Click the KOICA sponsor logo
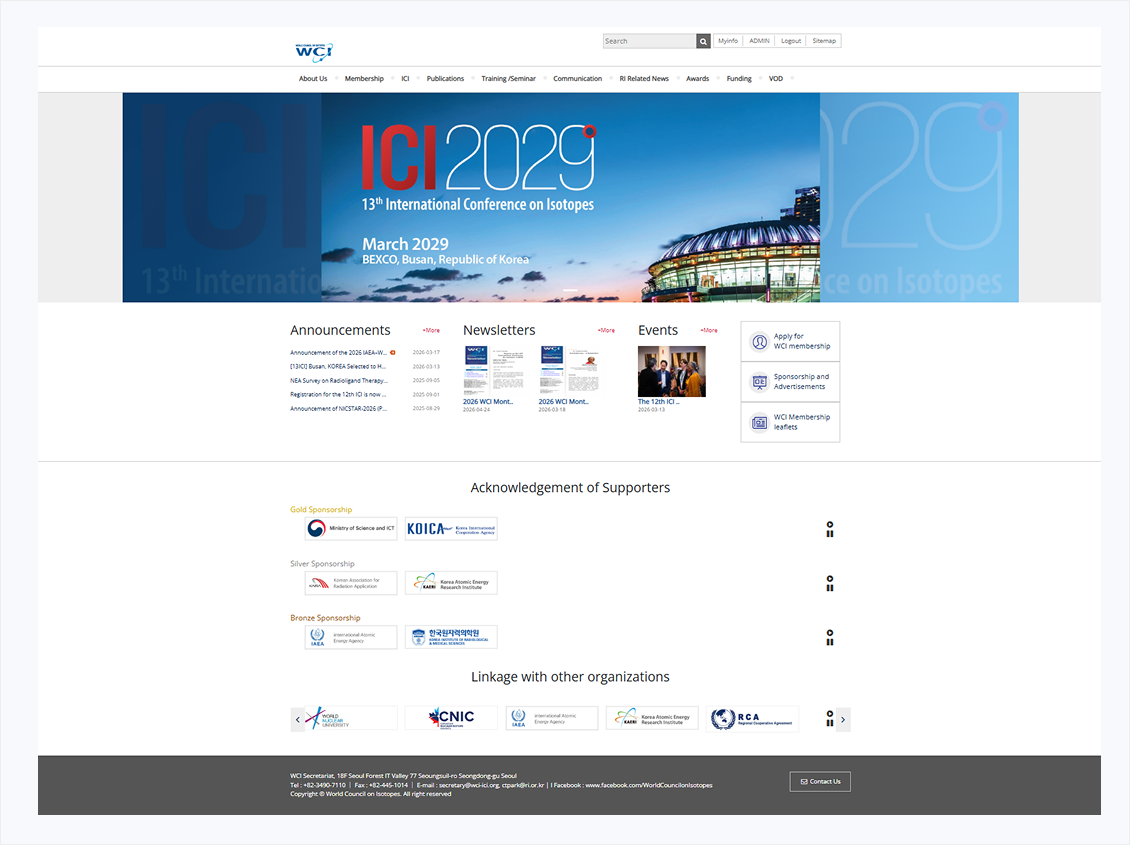Screen dimensions: 1130x845 [x=451, y=529]
